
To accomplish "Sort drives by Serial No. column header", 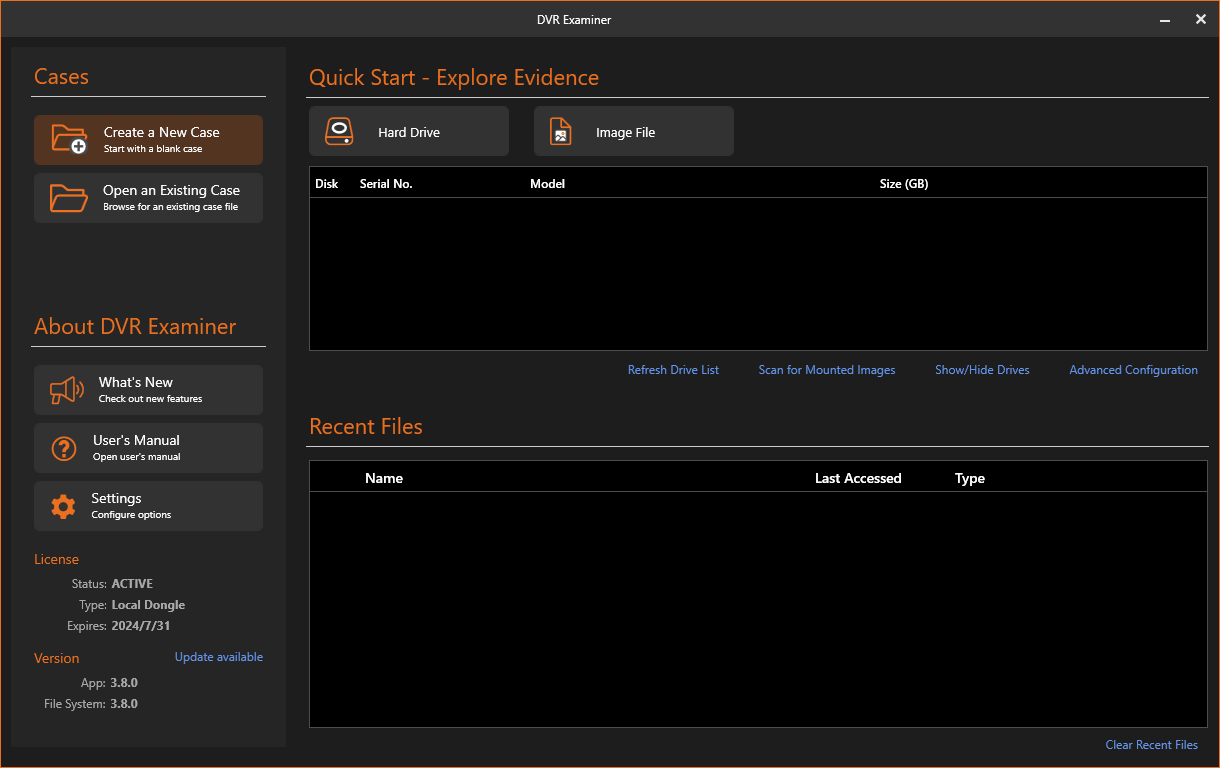I will point(386,184).
